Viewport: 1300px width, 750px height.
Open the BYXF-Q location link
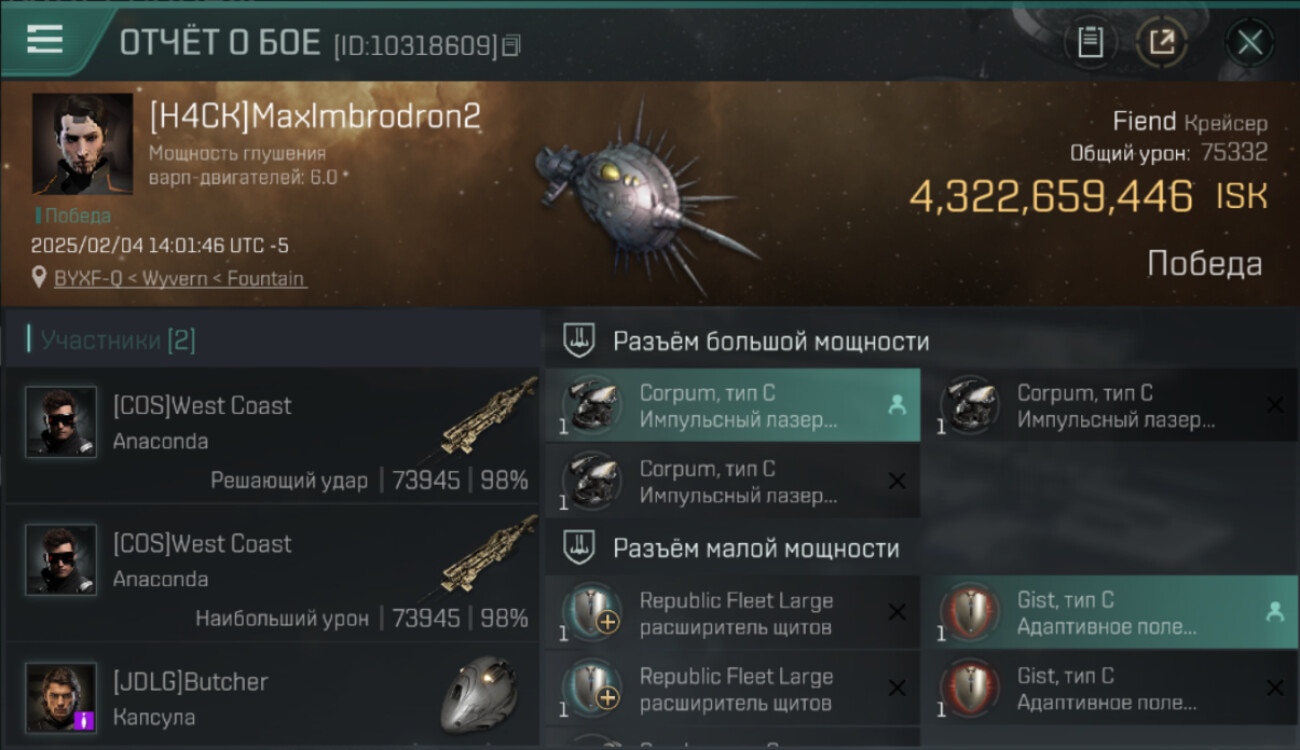point(180,279)
